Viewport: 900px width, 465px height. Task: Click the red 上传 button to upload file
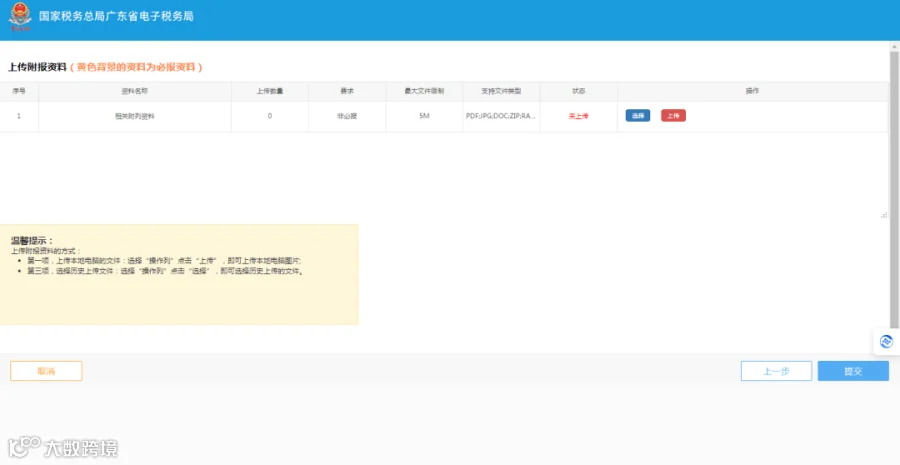tap(673, 115)
